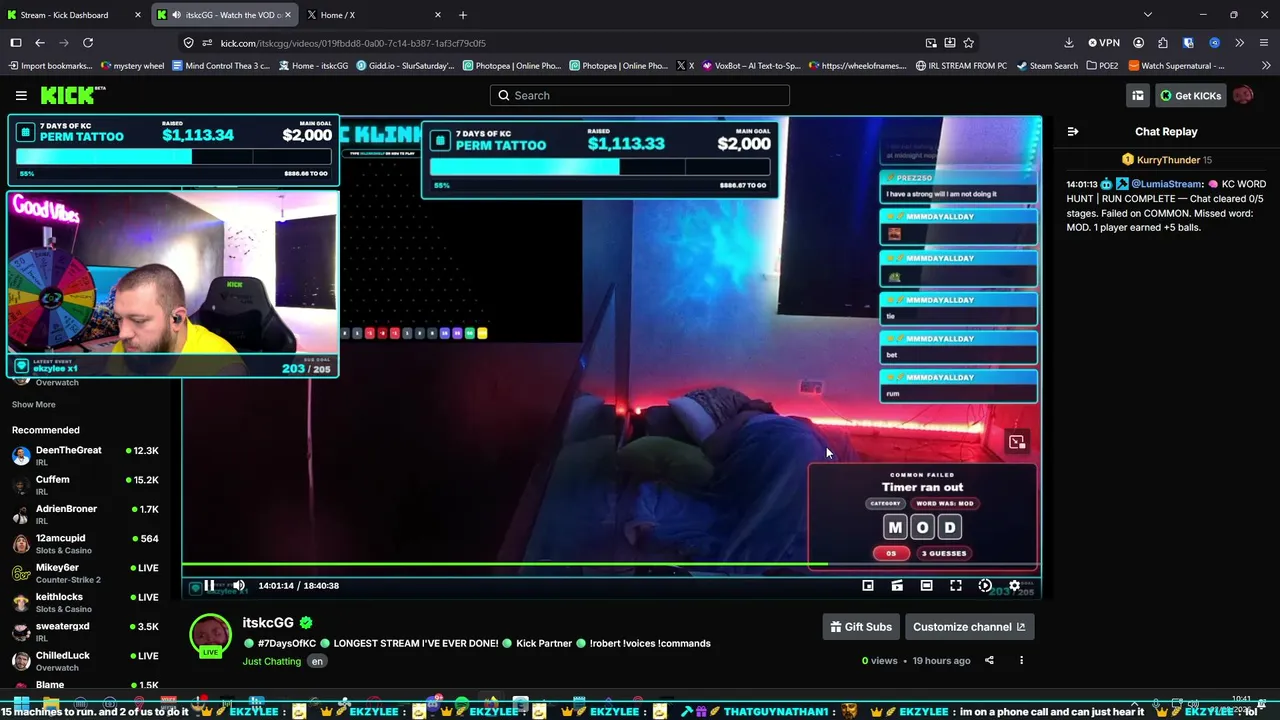Reload the current page
Screen dimensions: 1280x720
tap(88, 43)
